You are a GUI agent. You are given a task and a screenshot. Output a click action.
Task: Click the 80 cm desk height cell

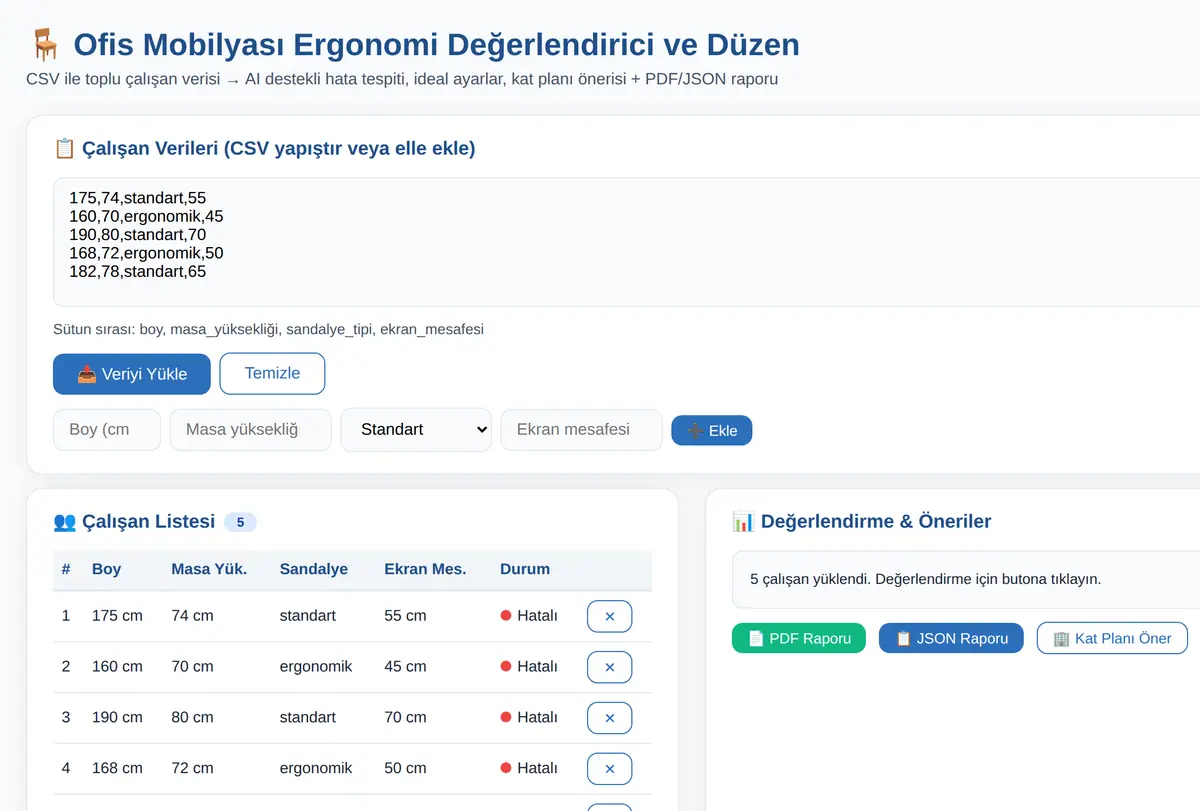(x=192, y=717)
